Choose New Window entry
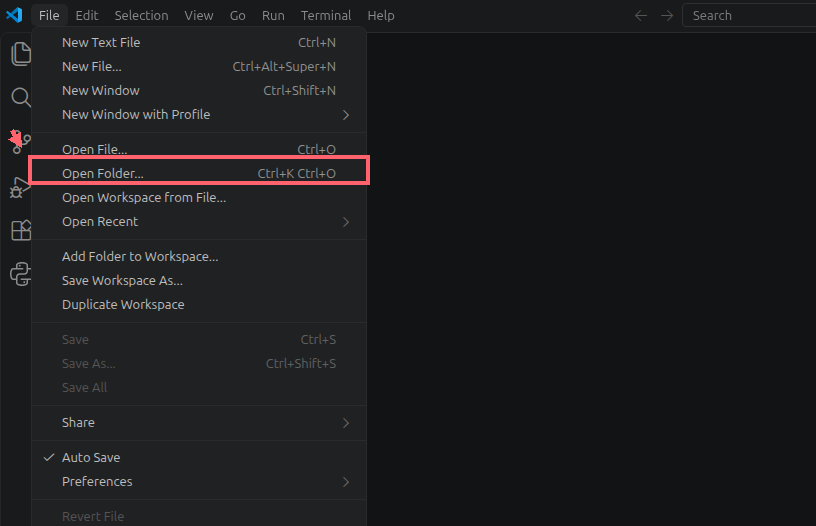Image resolution: width=816 pixels, height=526 pixels. pyautogui.click(x=199, y=91)
